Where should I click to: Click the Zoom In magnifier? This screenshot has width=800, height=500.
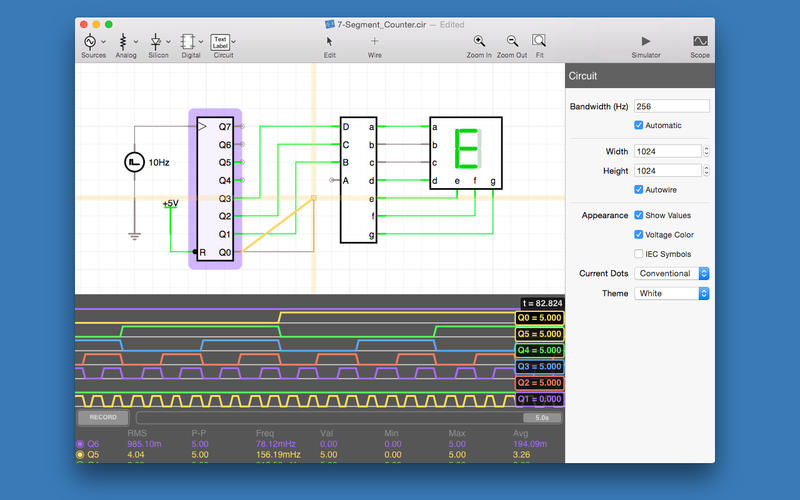[479, 41]
